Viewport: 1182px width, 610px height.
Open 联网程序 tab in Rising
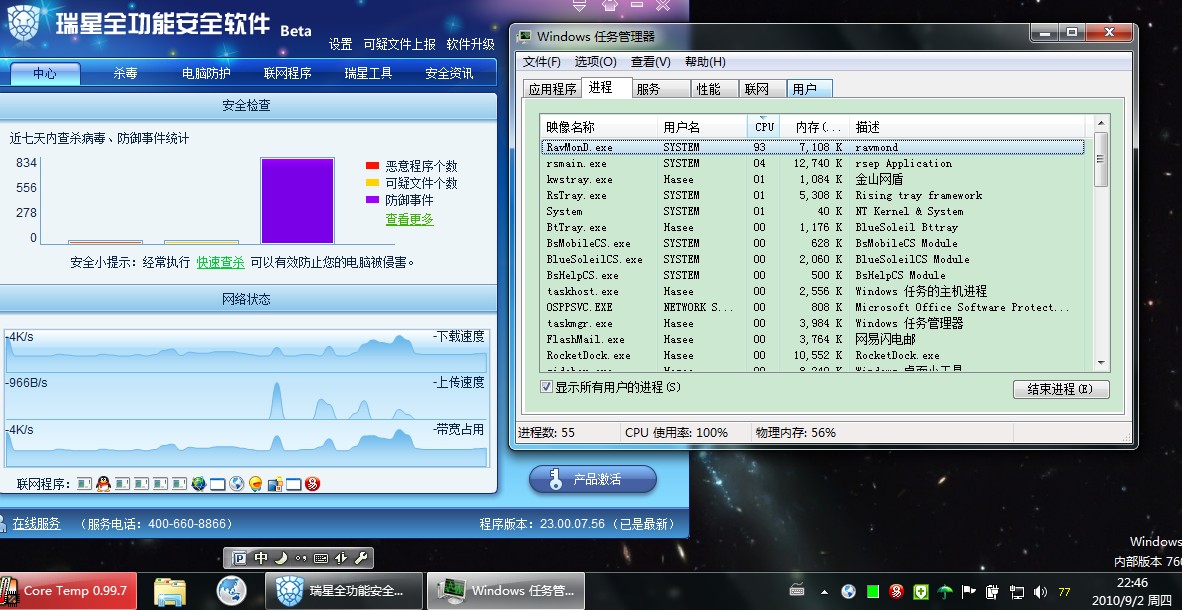pyautogui.click(x=287, y=73)
